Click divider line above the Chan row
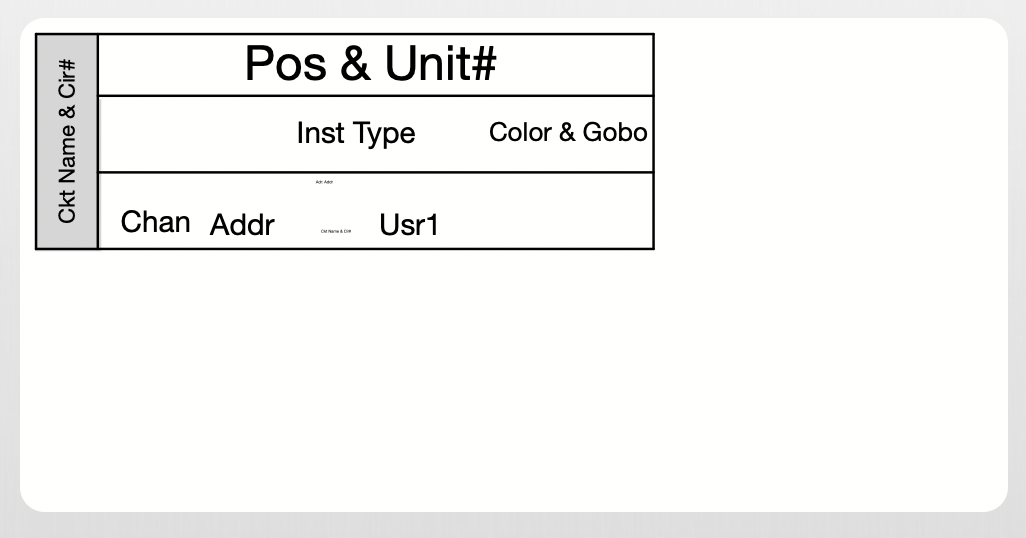The width and height of the screenshot is (1026, 538). [x=375, y=172]
